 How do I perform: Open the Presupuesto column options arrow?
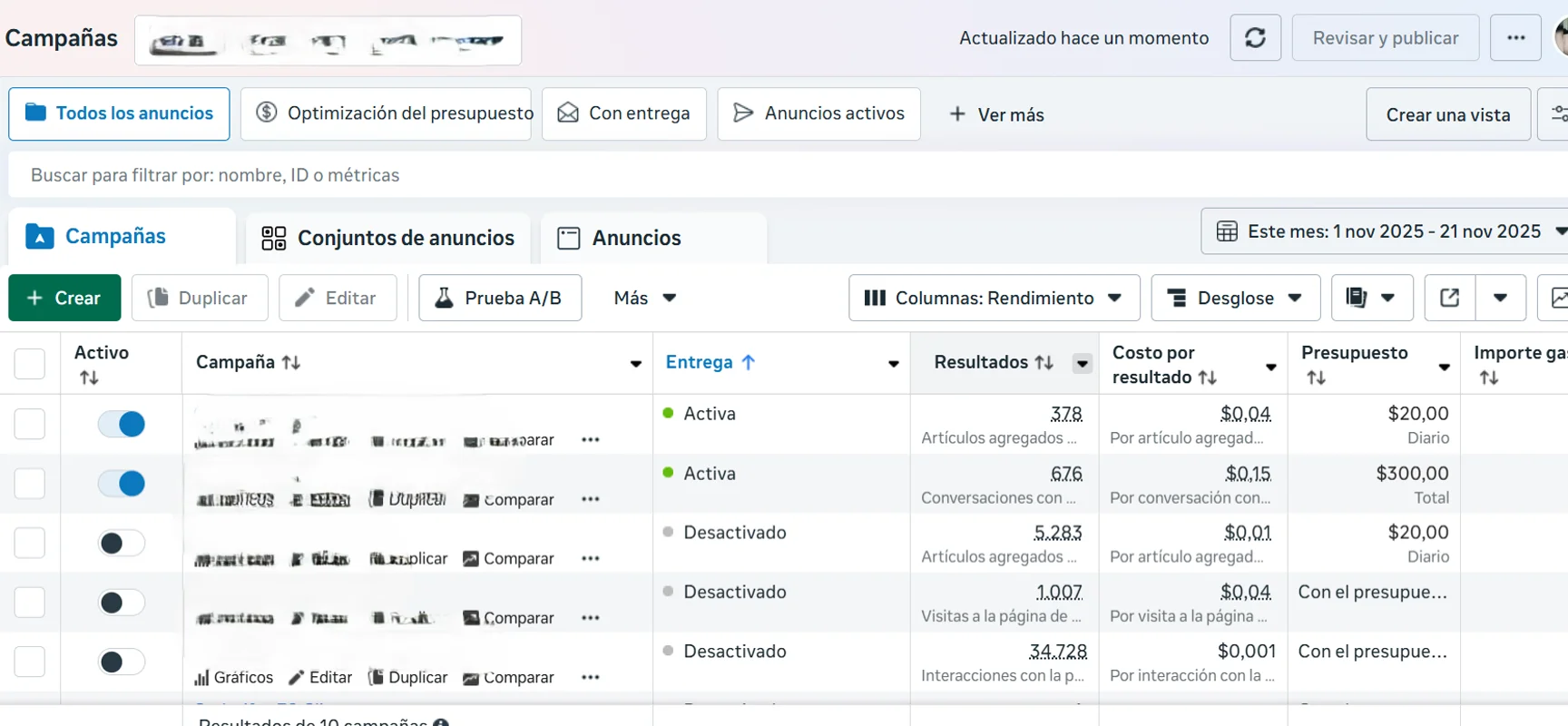pyautogui.click(x=1445, y=367)
